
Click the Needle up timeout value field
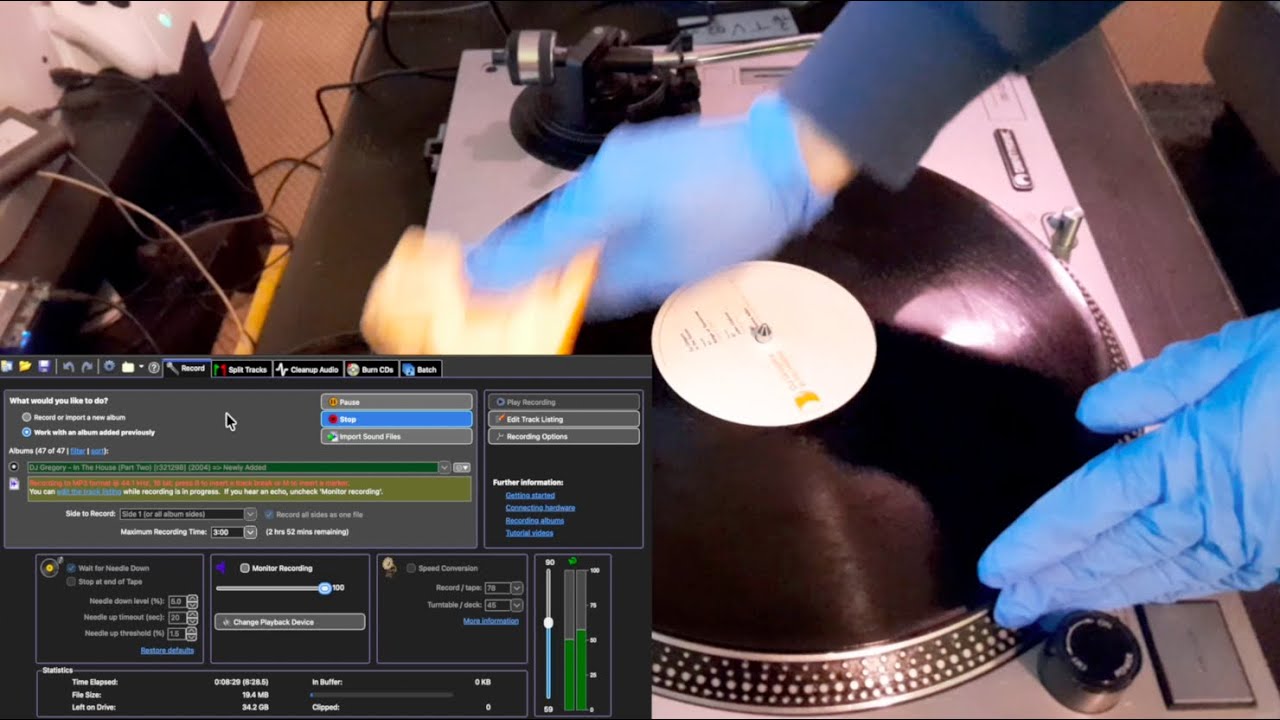coord(177,618)
